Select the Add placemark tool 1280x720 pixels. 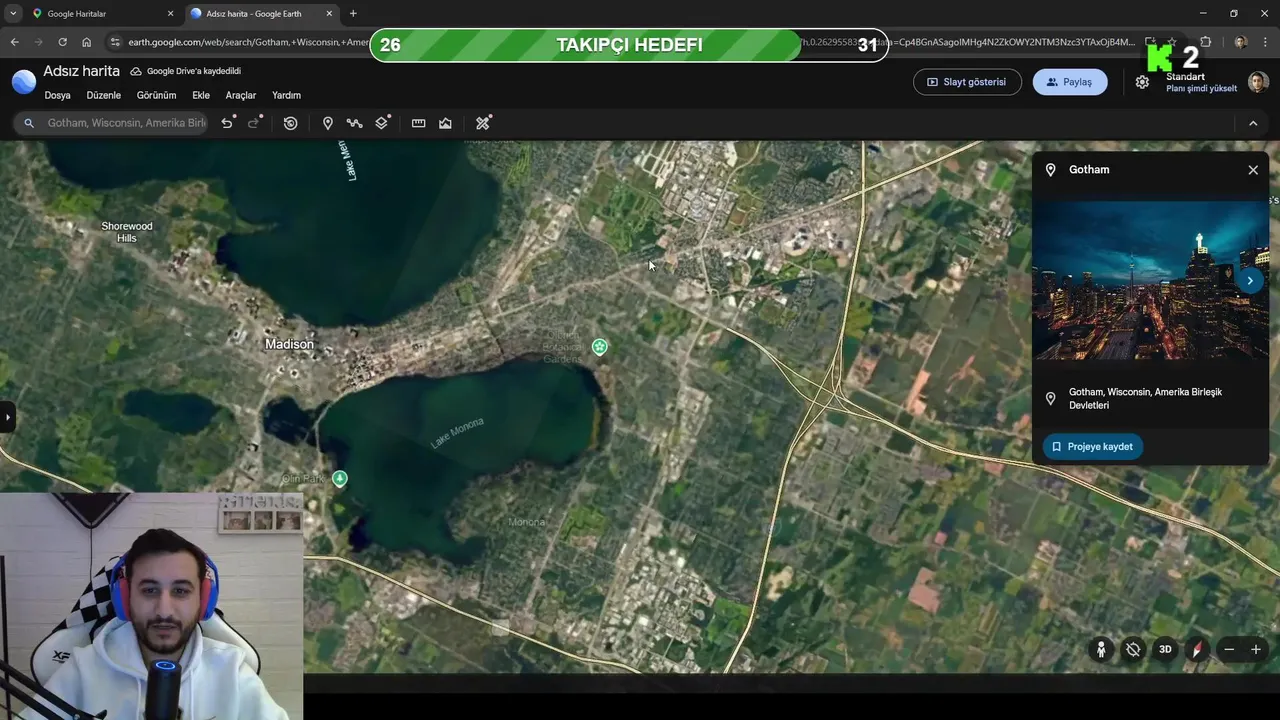coord(327,123)
